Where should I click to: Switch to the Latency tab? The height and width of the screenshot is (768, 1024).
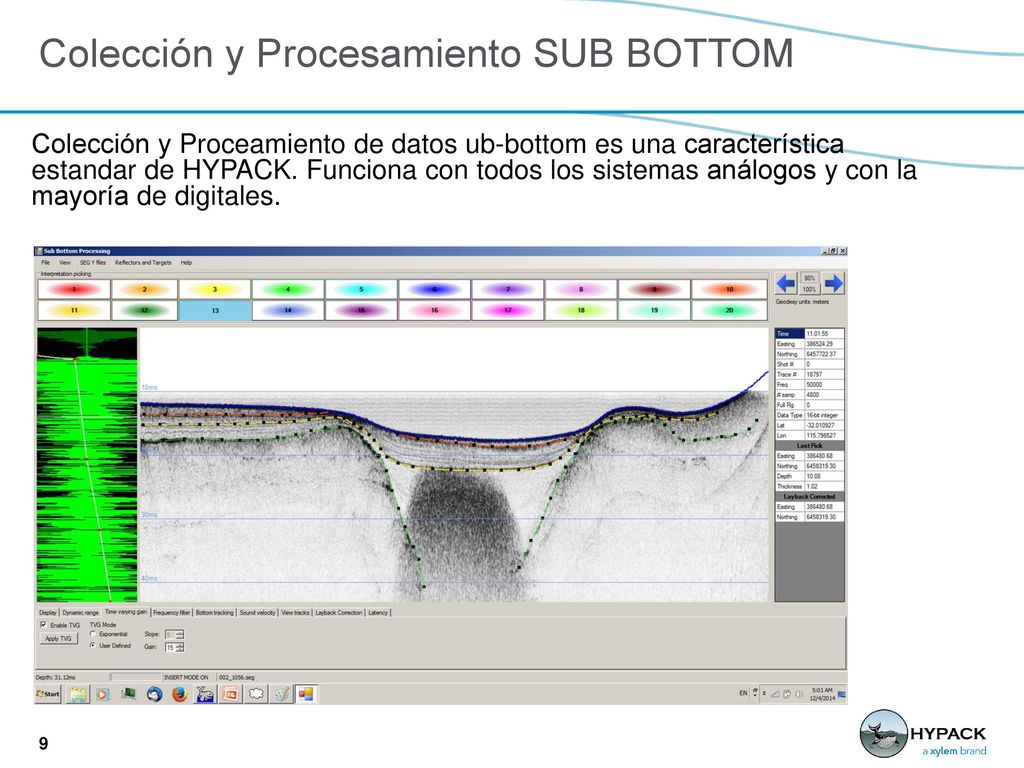click(x=377, y=613)
